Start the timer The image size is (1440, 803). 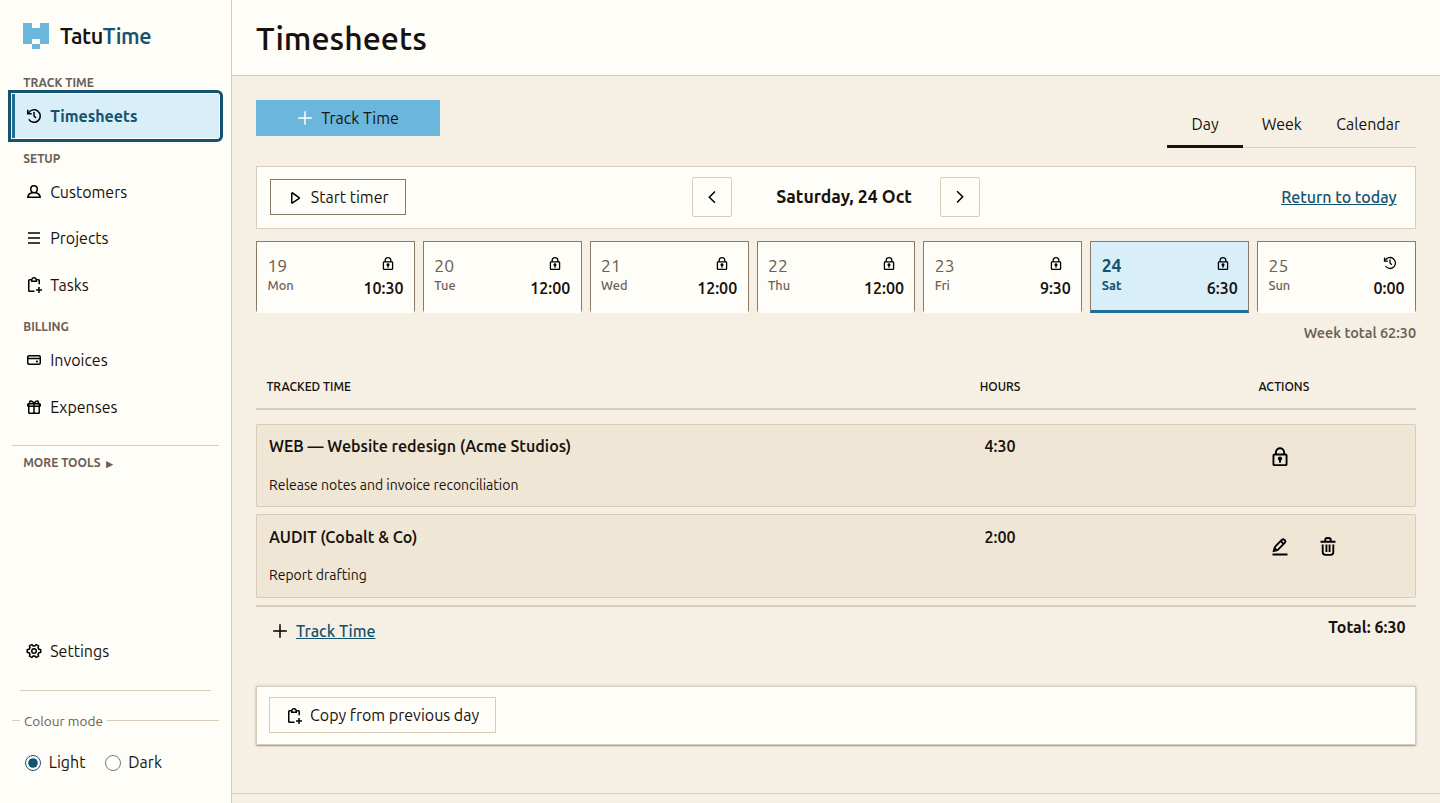pos(338,197)
